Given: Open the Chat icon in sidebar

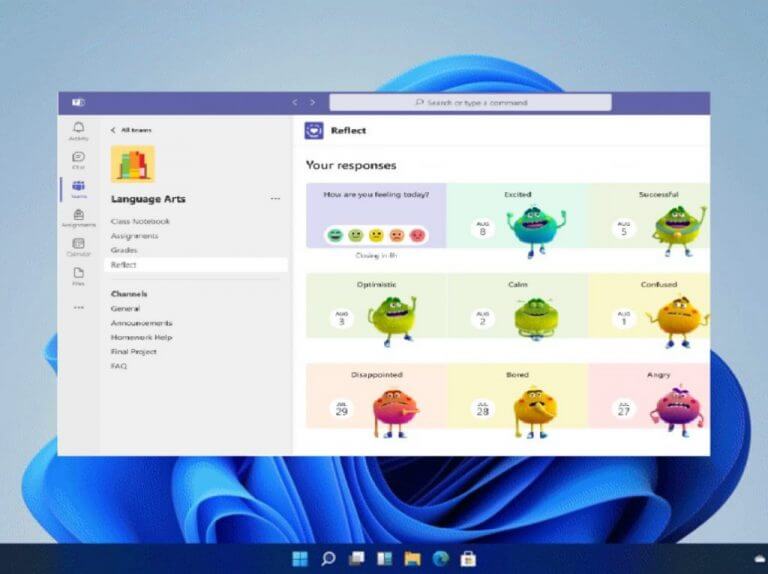Looking at the screenshot, I should pyautogui.click(x=78, y=160).
